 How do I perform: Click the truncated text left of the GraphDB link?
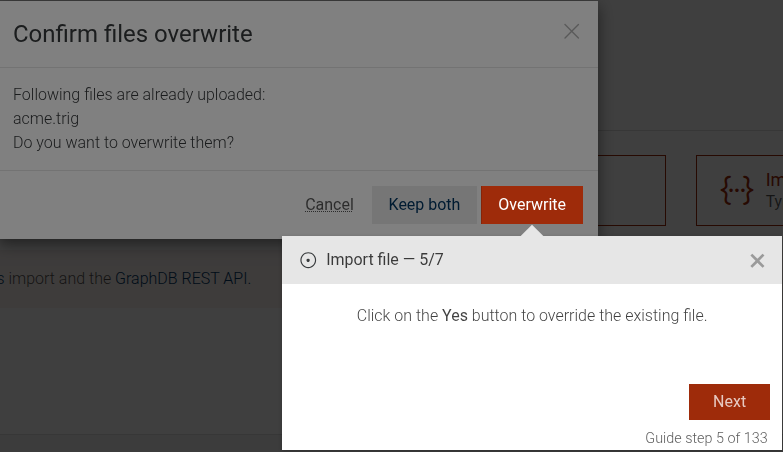(56, 279)
